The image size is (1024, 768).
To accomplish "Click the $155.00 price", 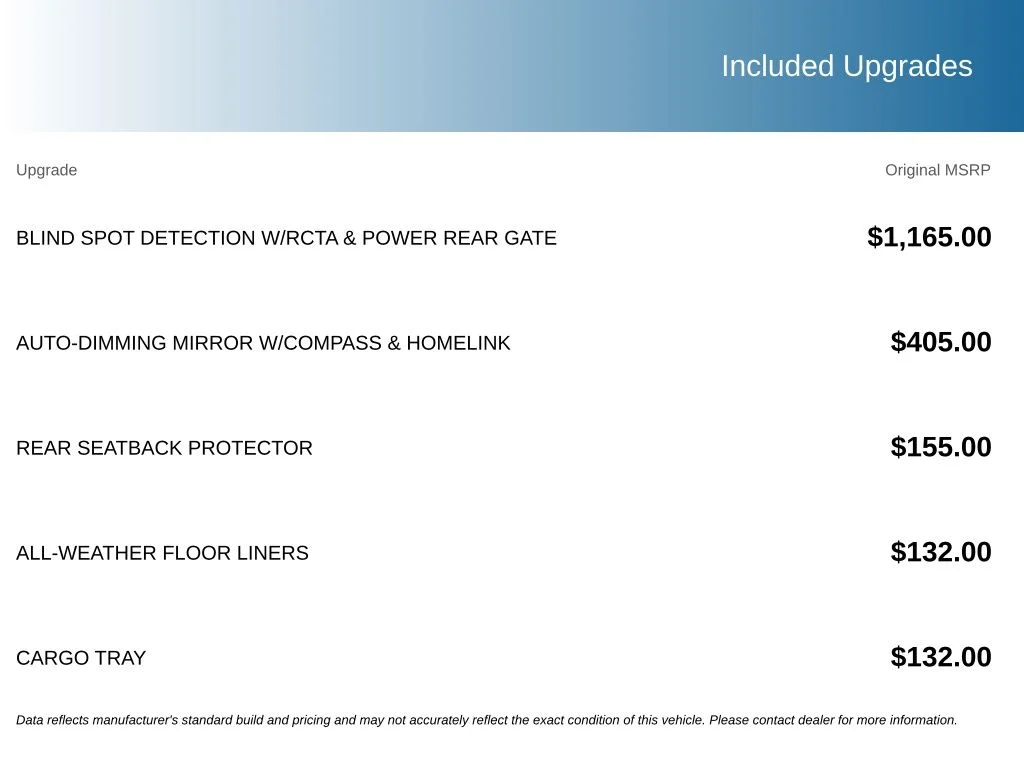I will 940,447.
